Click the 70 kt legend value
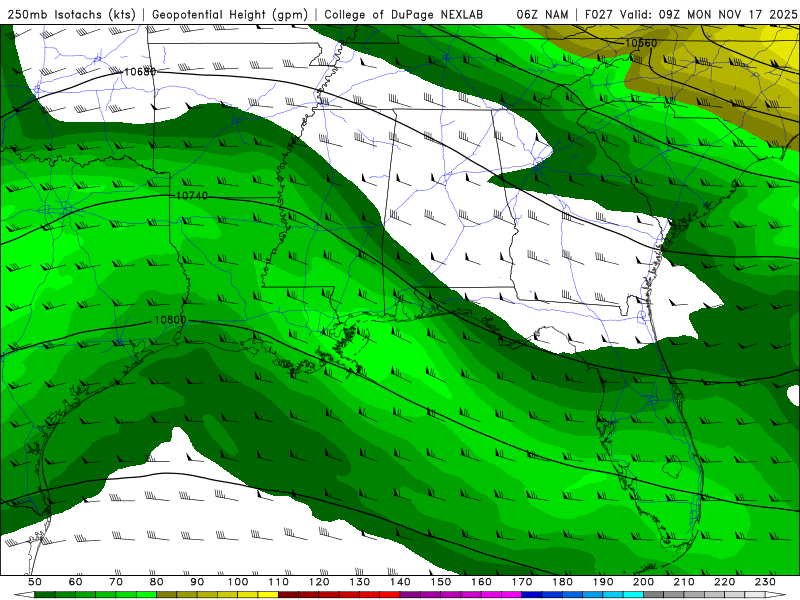The height and width of the screenshot is (600, 800). 116,582
